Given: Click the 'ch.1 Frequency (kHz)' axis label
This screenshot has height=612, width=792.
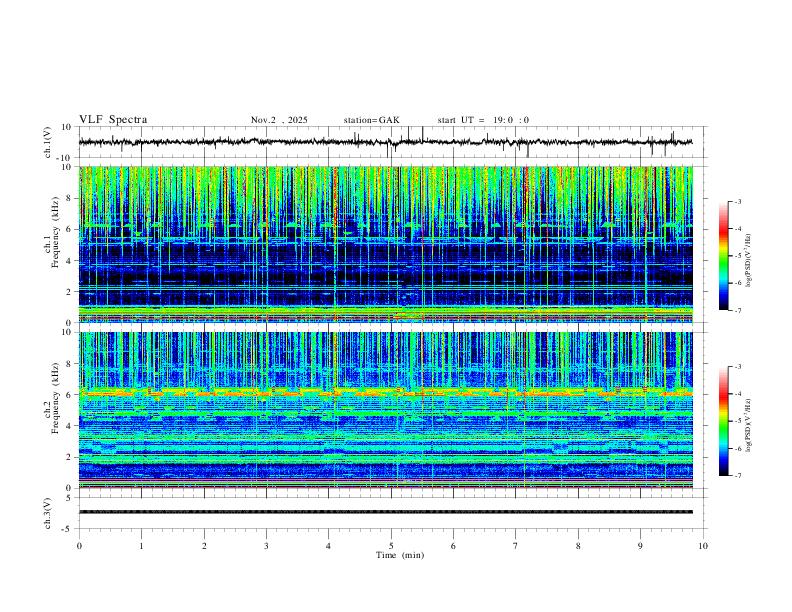Looking at the screenshot, I should pyautogui.click(x=52, y=231).
